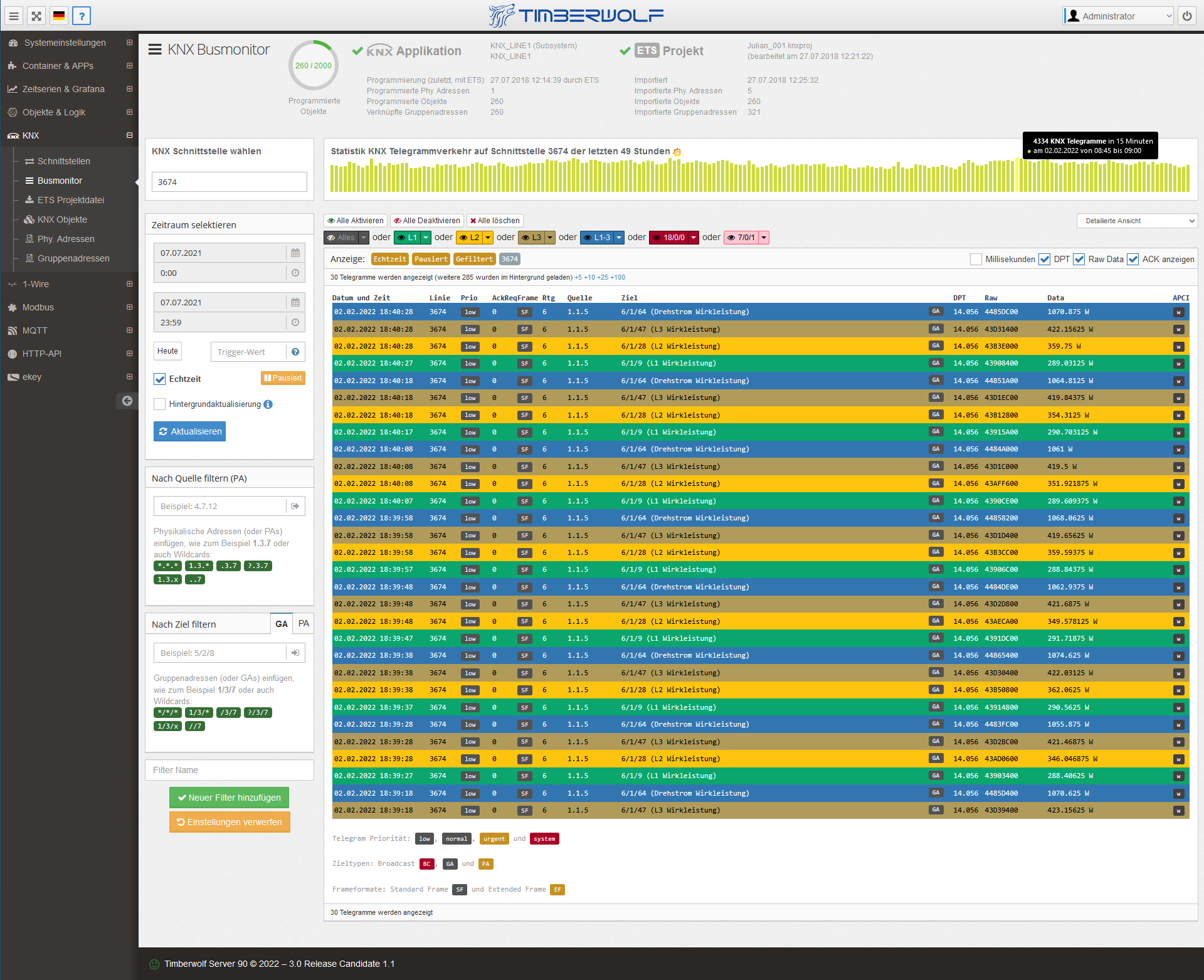Viewport: 1204px width, 980px height.
Task: Click SF frame badge in first row
Action: (525, 312)
